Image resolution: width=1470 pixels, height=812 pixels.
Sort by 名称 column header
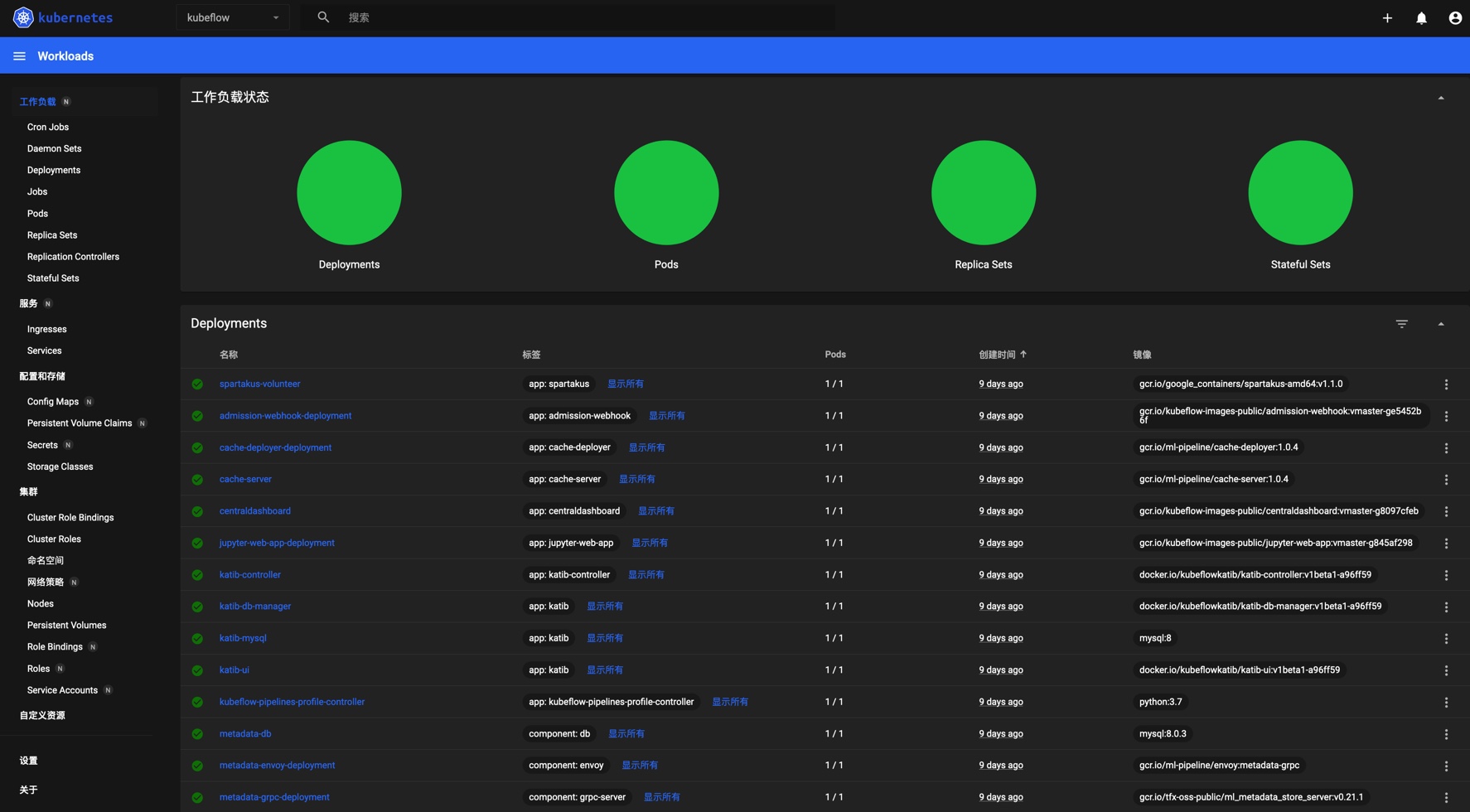coord(229,355)
